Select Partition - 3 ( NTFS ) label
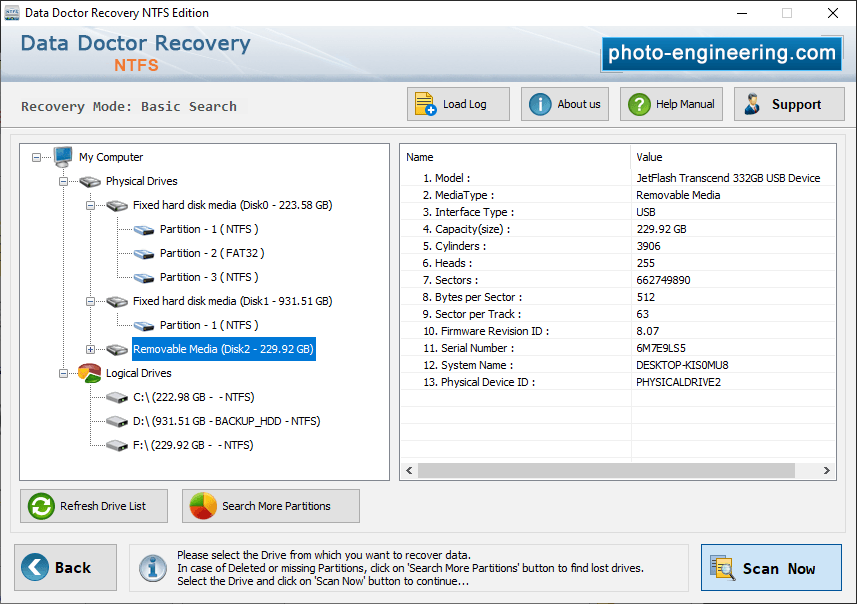The image size is (857, 604). click(x=209, y=278)
